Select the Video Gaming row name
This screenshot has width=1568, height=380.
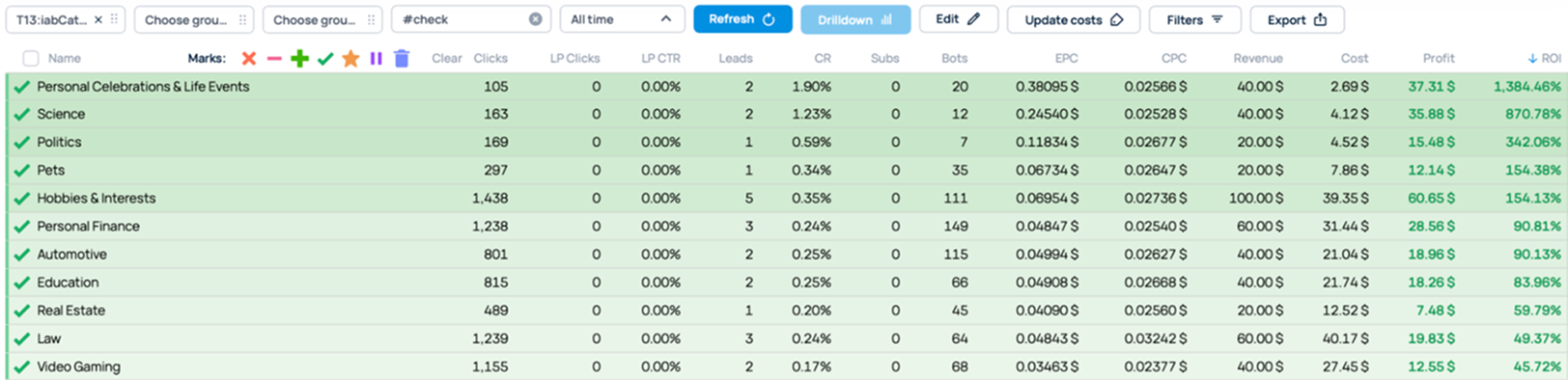[x=79, y=367]
